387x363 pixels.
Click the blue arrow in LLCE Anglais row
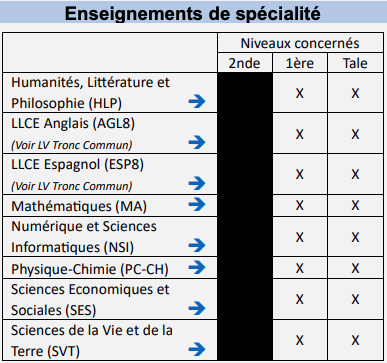point(197,142)
